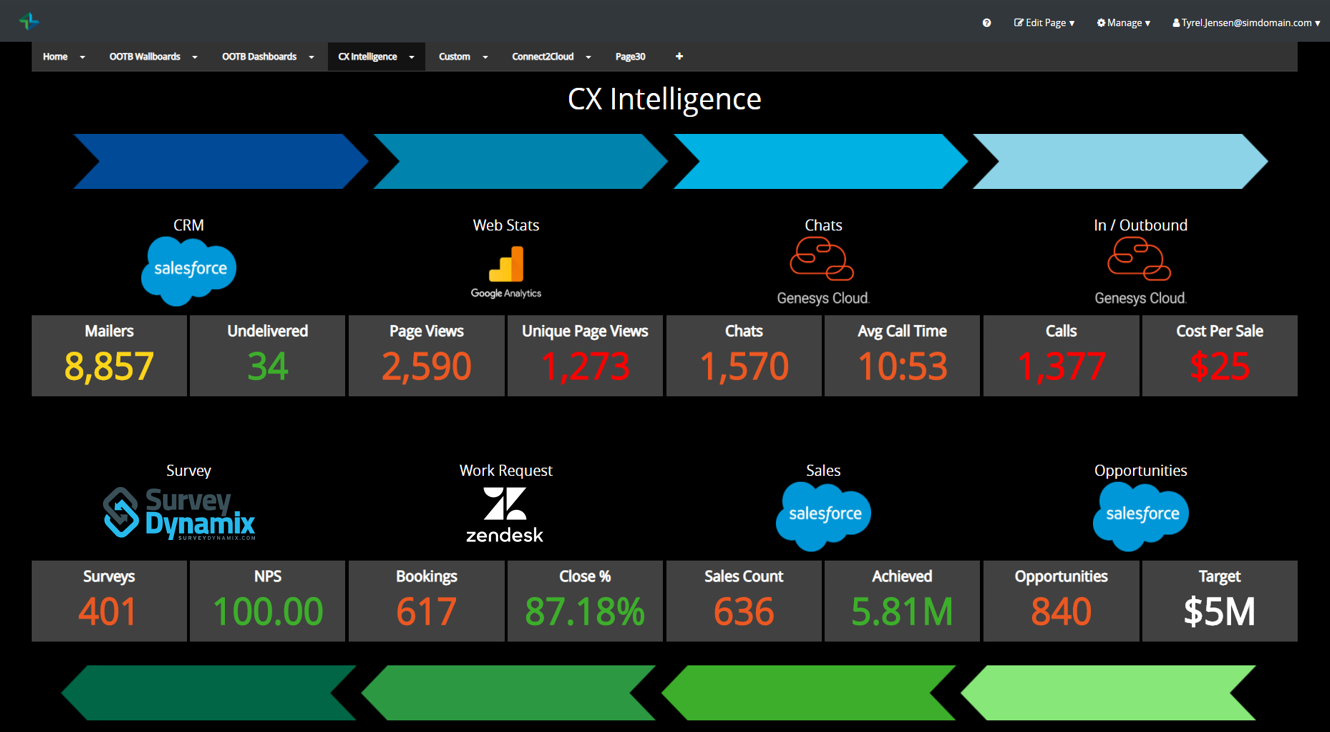1330x732 pixels.
Task: Click the In / Outbound section label
Action: tap(1140, 226)
